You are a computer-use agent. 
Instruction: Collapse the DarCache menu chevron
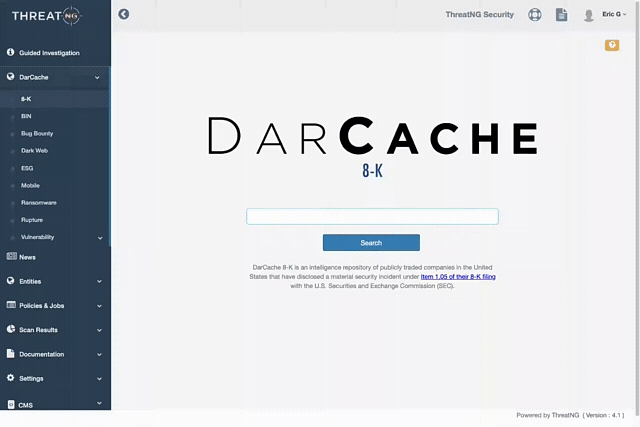97,77
